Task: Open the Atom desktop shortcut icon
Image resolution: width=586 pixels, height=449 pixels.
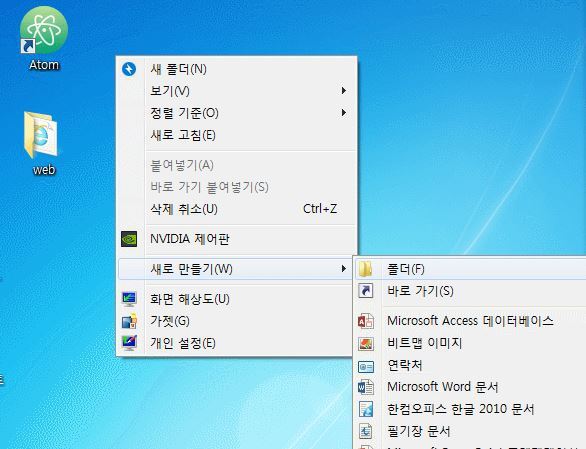Action: click(x=44, y=30)
